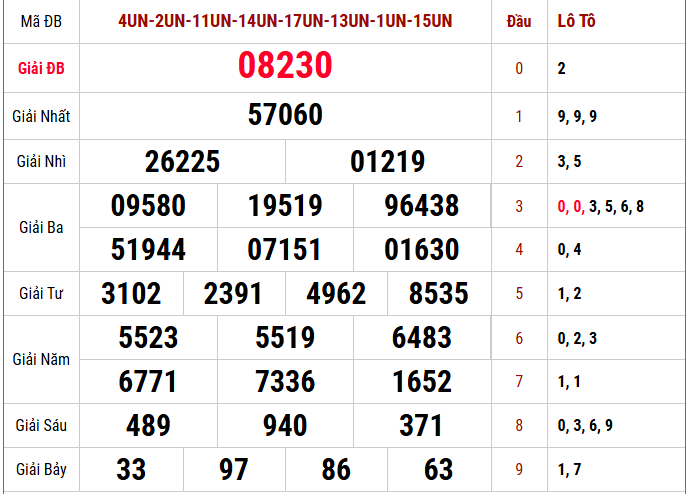
Task: Click the Lô Tô column header
Action: [x=576, y=21]
